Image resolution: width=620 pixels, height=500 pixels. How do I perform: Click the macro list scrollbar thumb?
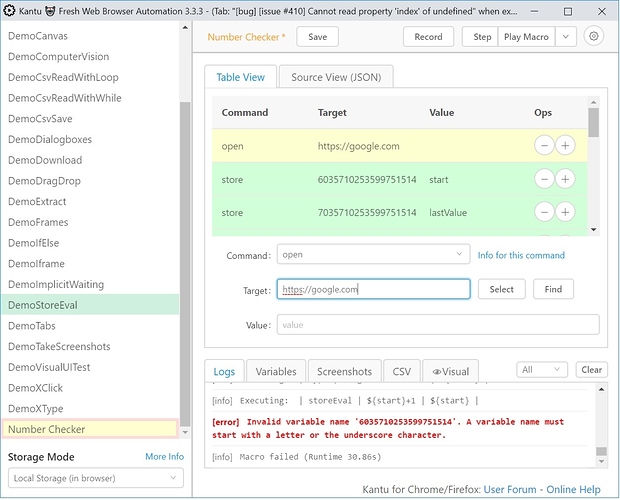[x=185, y=264]
